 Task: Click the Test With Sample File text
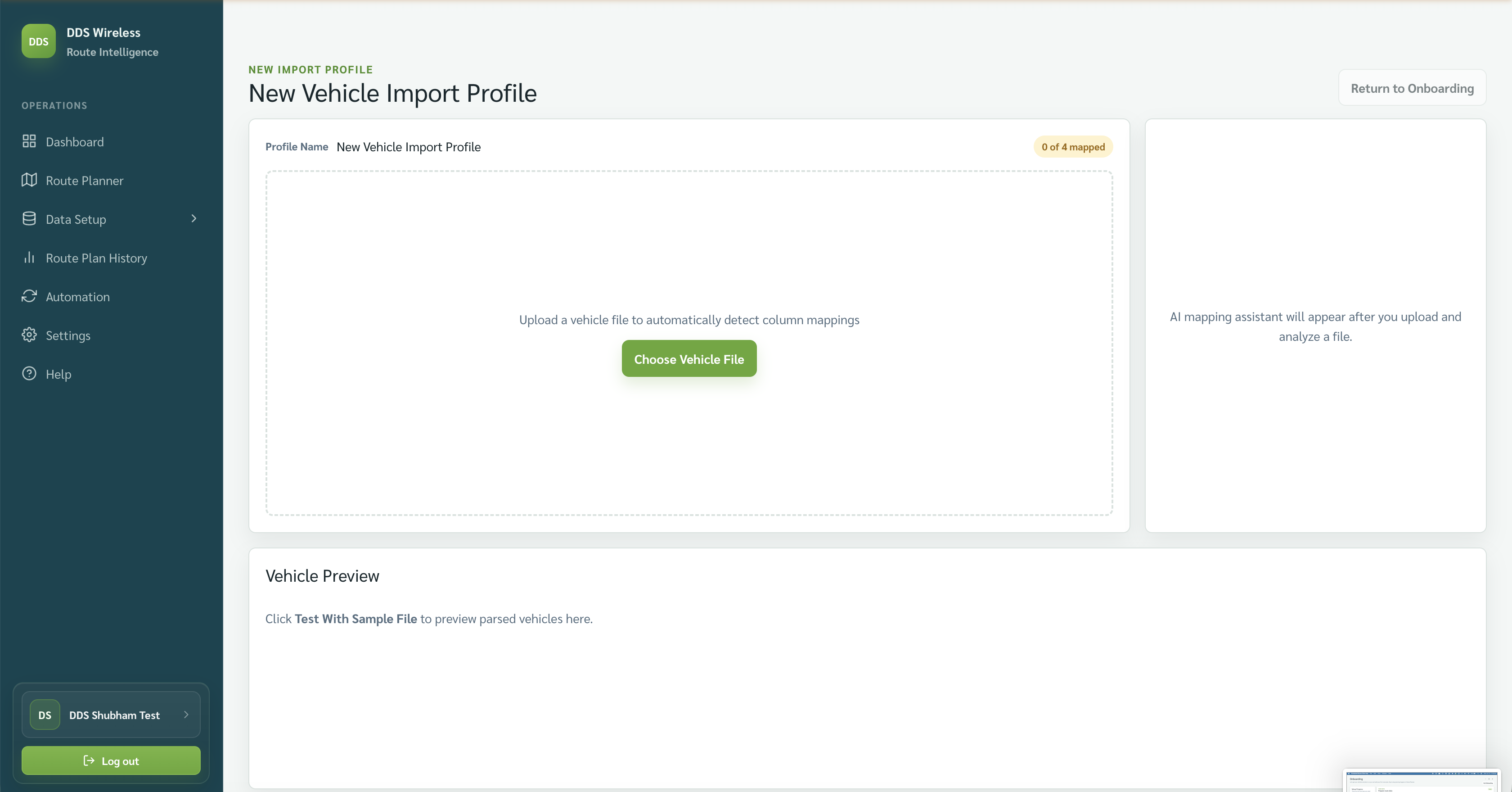pos(355,619)
